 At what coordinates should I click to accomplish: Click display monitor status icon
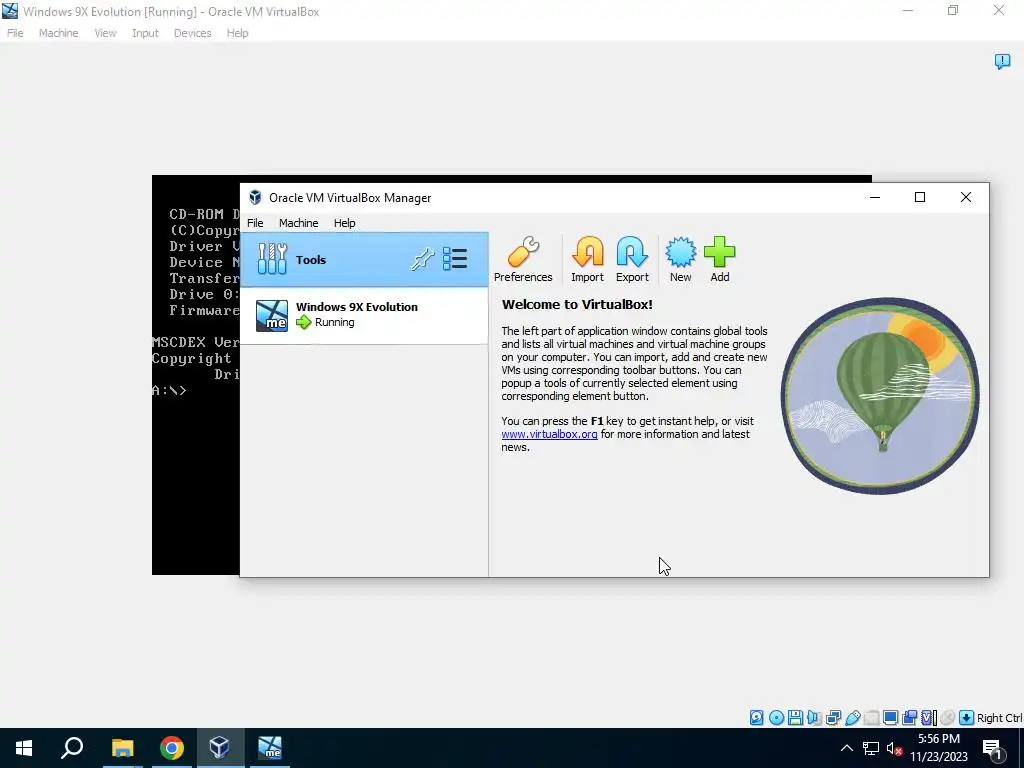click(x=890, y=718)
